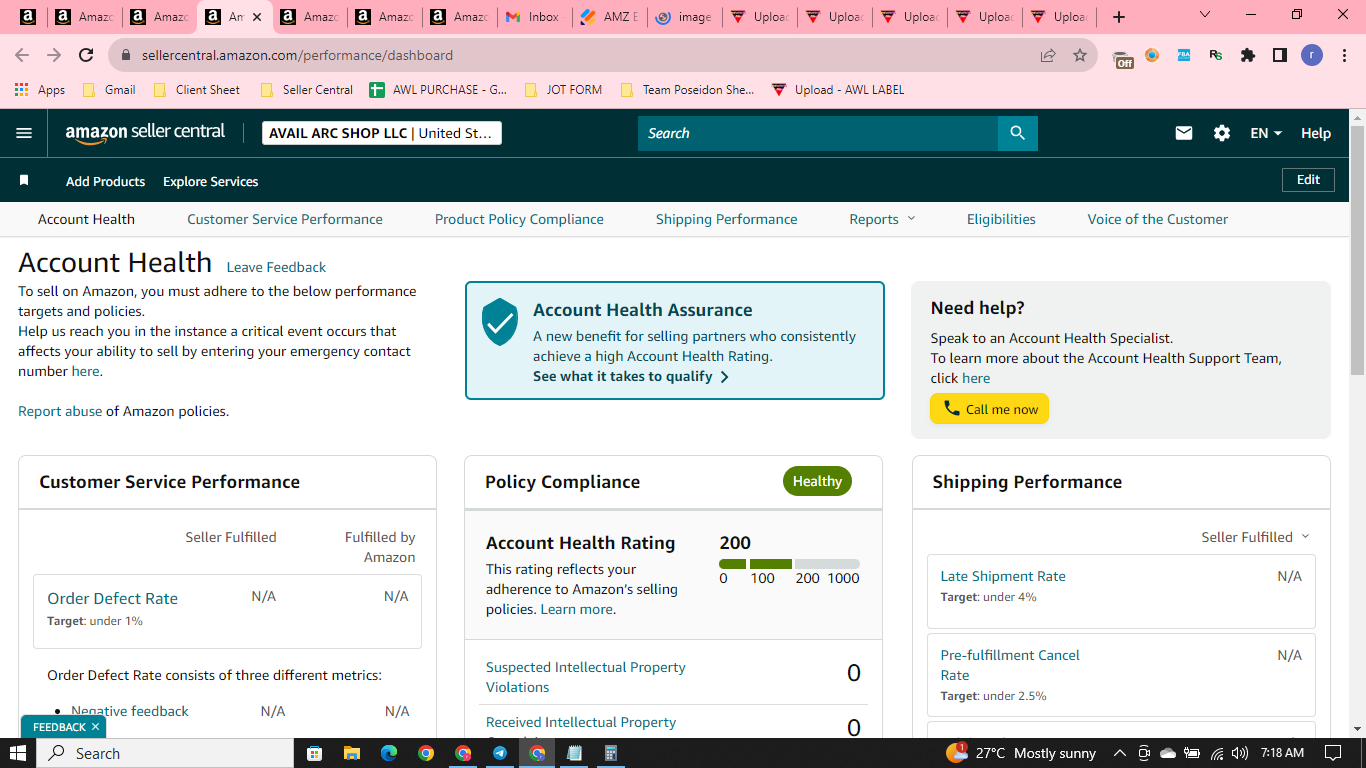This screenshot has height=768, width=1366.
Task: View site information via the padlock icon
Action: [126, 55]
